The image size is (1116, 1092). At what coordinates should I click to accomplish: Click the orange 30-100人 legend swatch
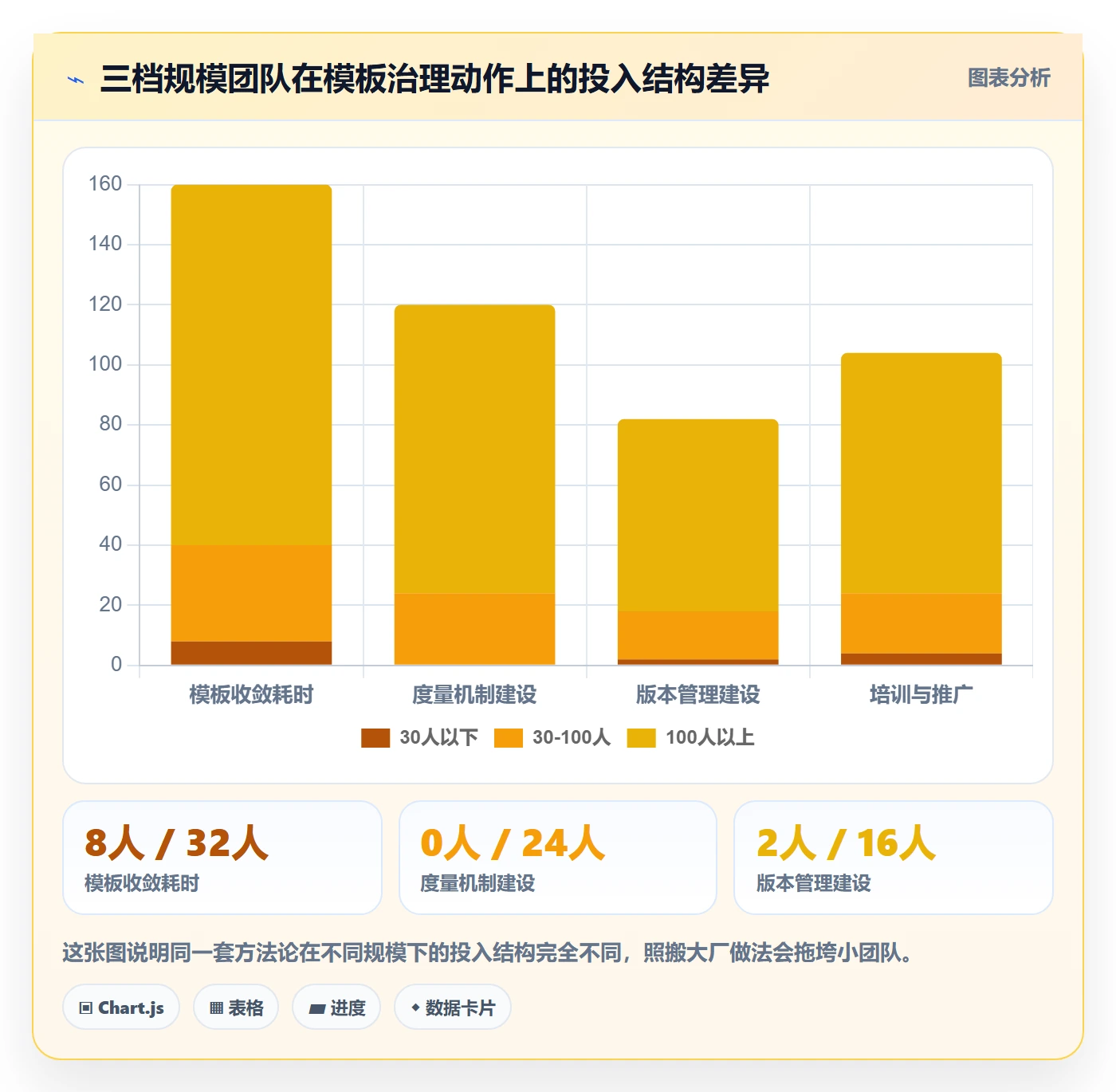[509, 738]
